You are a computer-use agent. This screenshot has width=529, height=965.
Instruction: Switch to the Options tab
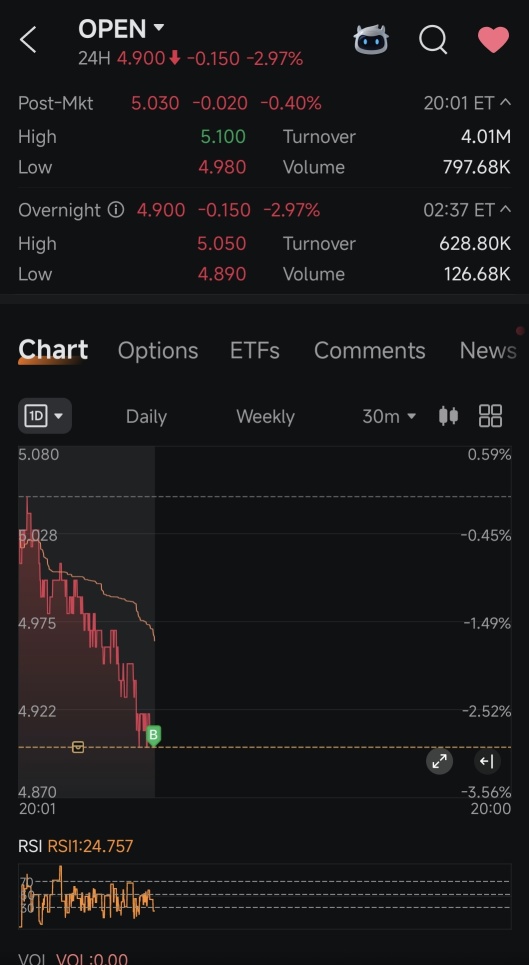[158, 350]
